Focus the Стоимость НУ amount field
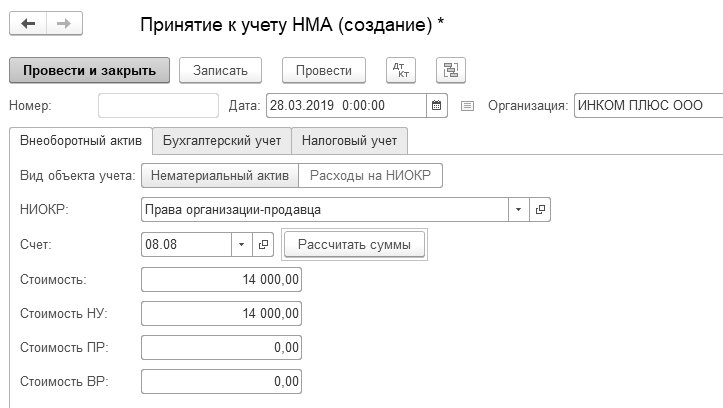This screenshot has height=408, width=723. tap(221, 314)
